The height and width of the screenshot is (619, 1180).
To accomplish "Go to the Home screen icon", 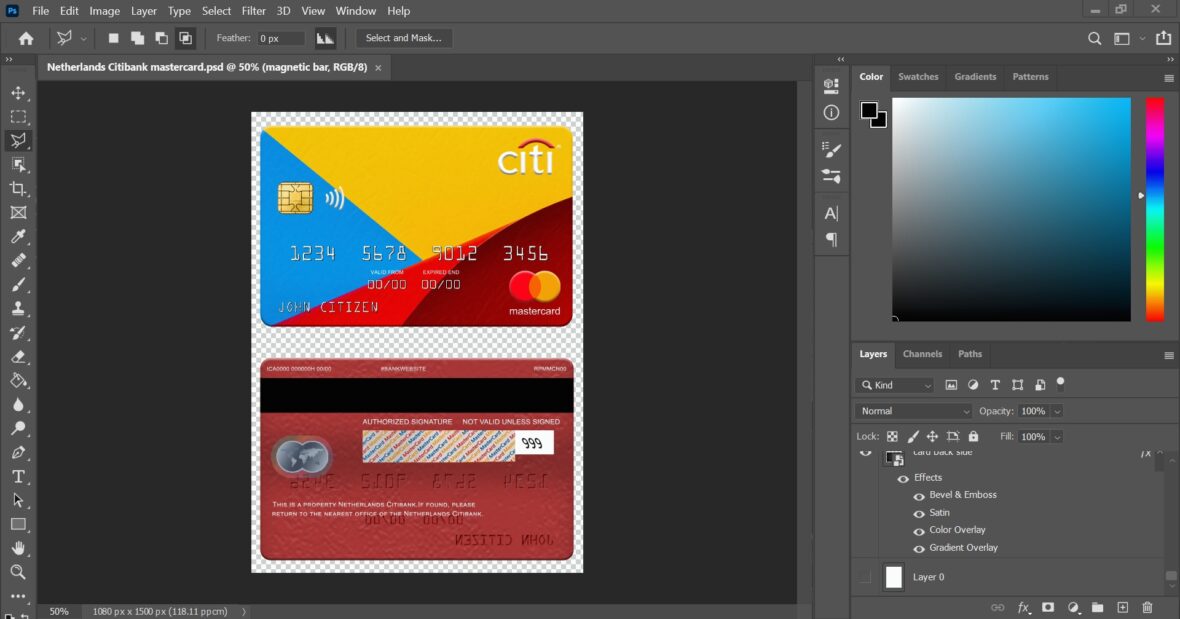I will click(26, 38).
